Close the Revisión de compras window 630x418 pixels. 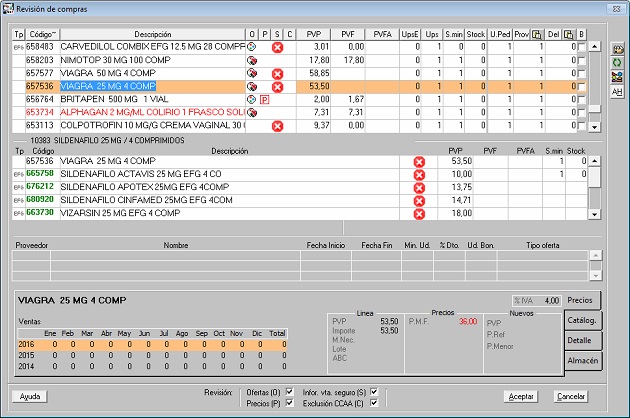click(x=616, y=8)
